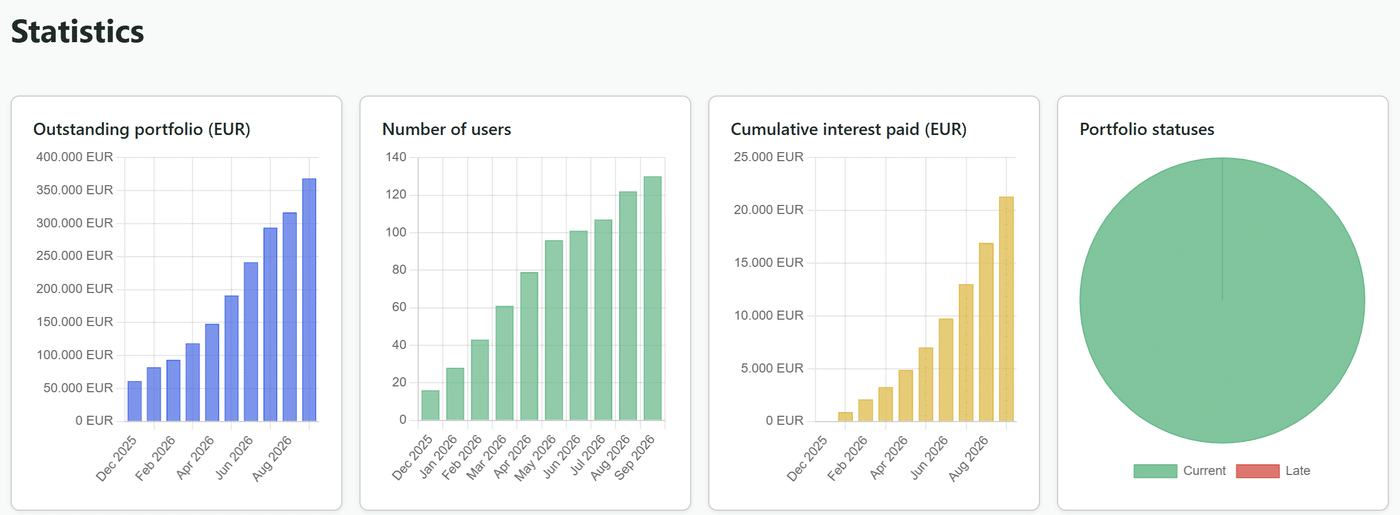
Task: Click the Feb 2026 bar in Outstanding portfolio
Action: [173, 390]
